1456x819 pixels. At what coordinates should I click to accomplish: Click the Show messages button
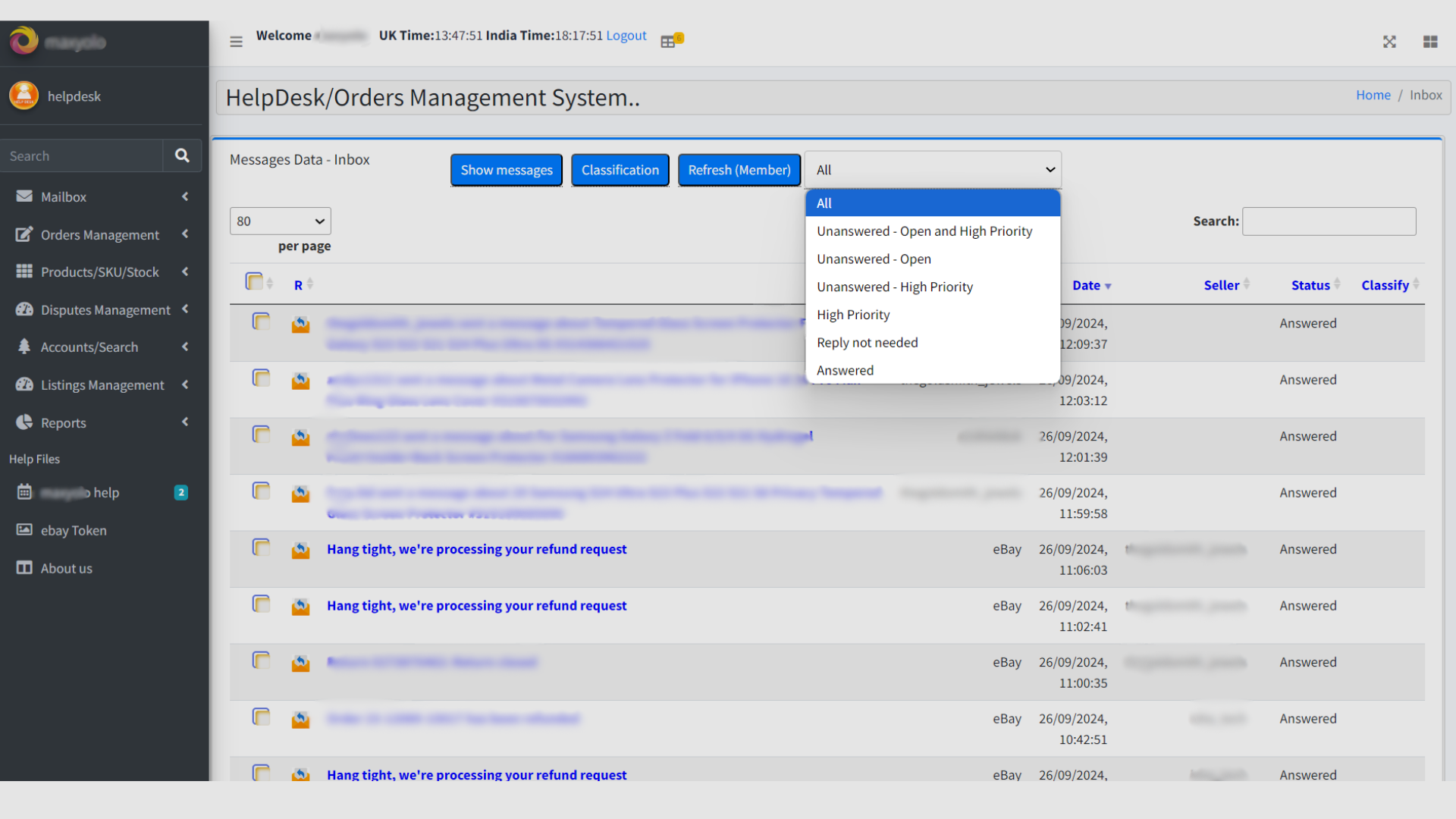click(x=506, y=170)
